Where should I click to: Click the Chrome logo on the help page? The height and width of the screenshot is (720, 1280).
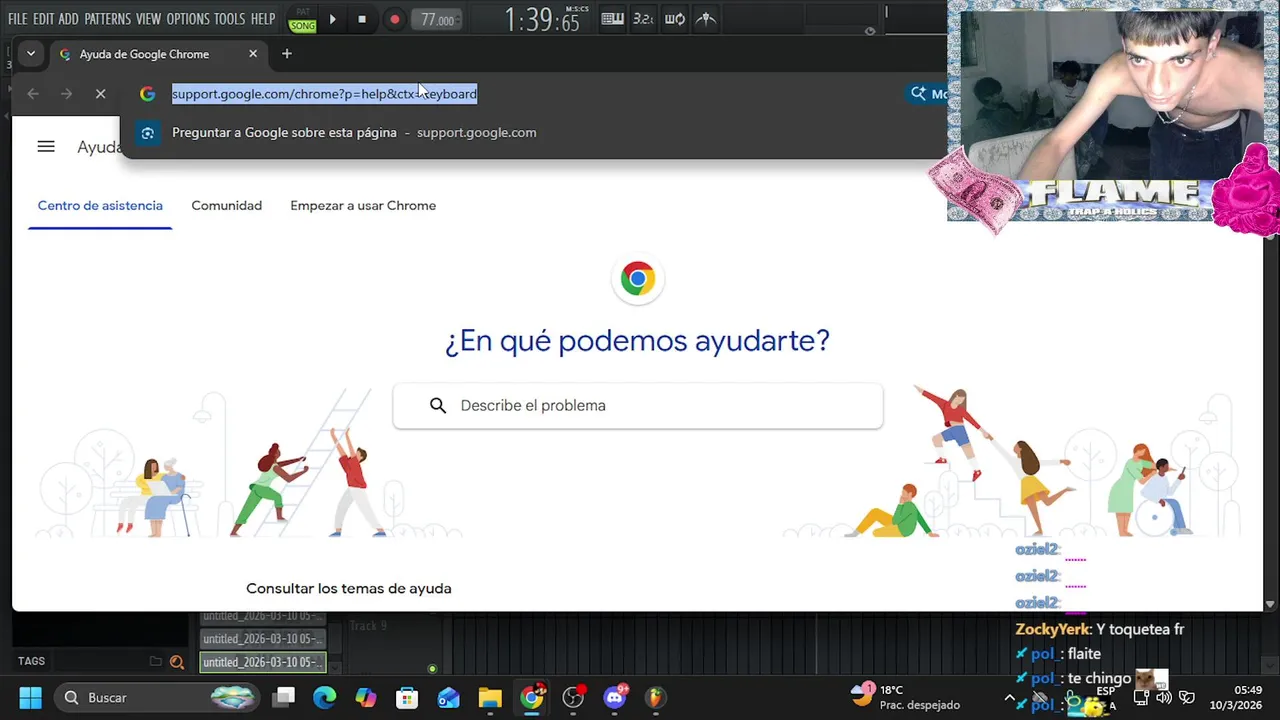point(638,278)
